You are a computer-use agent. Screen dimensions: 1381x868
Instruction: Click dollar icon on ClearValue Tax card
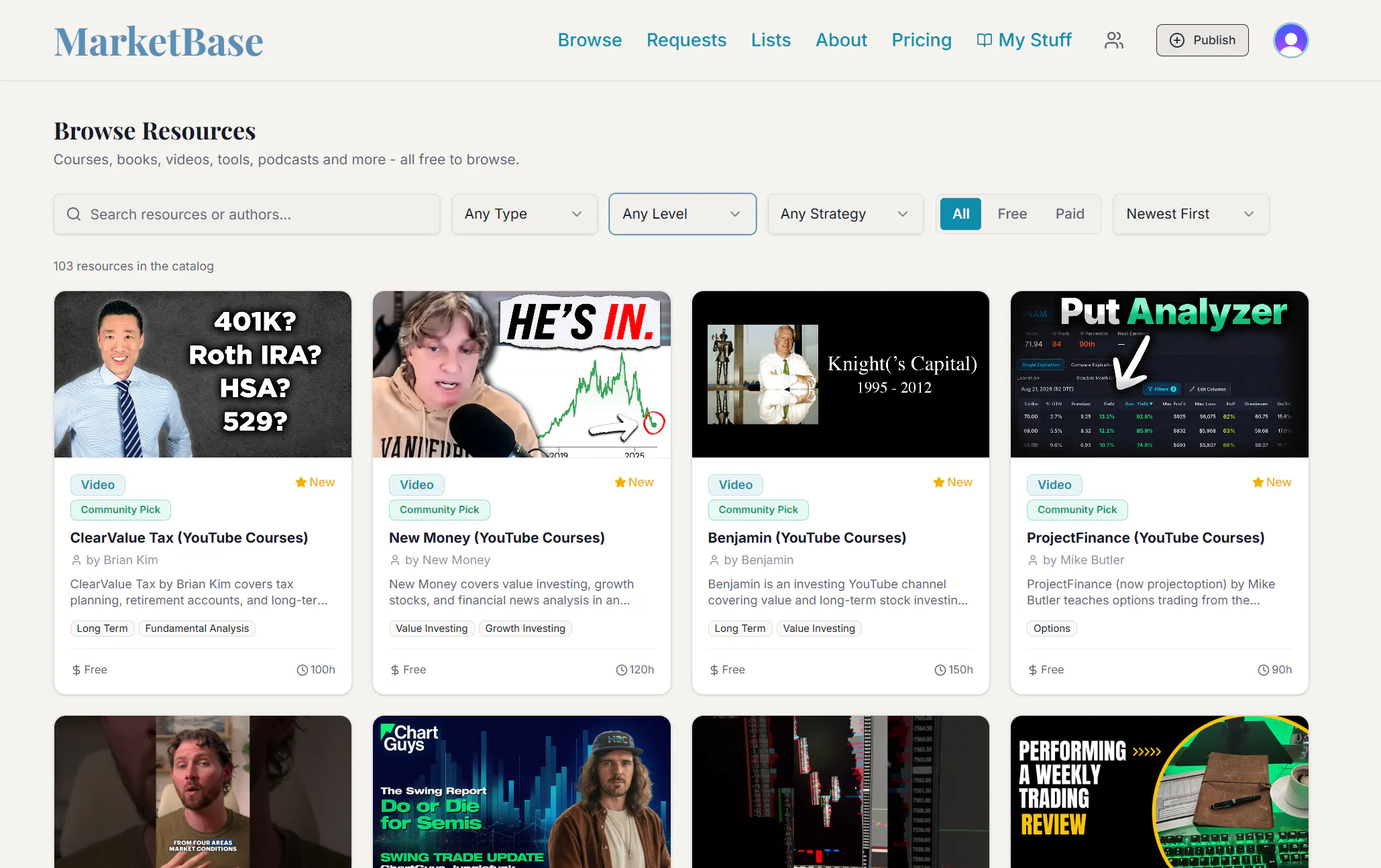(76, 670)
